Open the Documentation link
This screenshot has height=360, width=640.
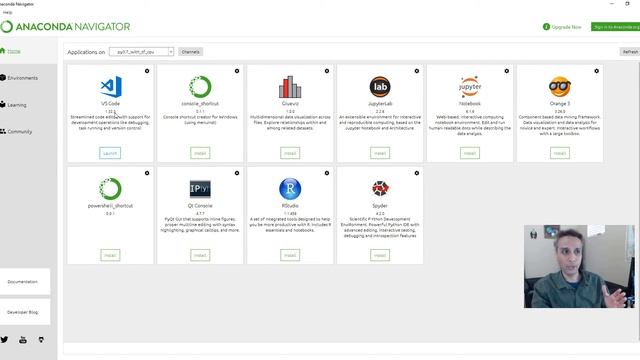click(25, 282)
